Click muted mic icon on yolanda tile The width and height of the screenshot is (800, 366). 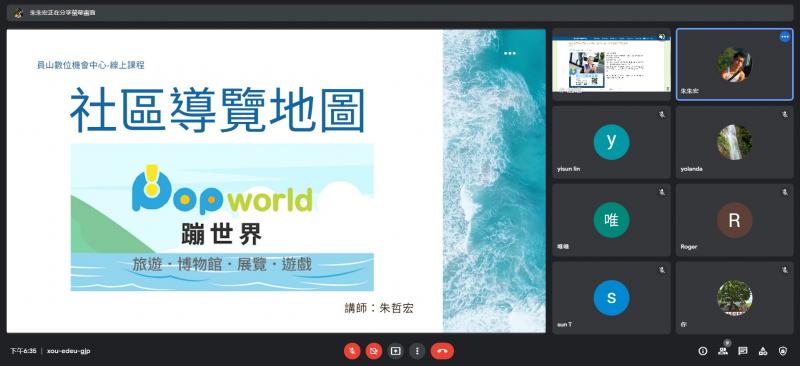pyautogui.click(x=785, y=114)
